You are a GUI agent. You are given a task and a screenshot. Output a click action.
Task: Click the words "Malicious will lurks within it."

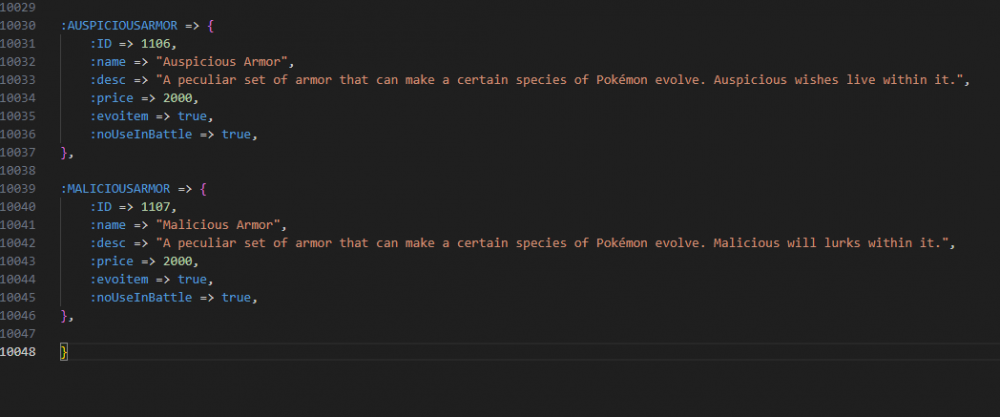pos(827,244)
